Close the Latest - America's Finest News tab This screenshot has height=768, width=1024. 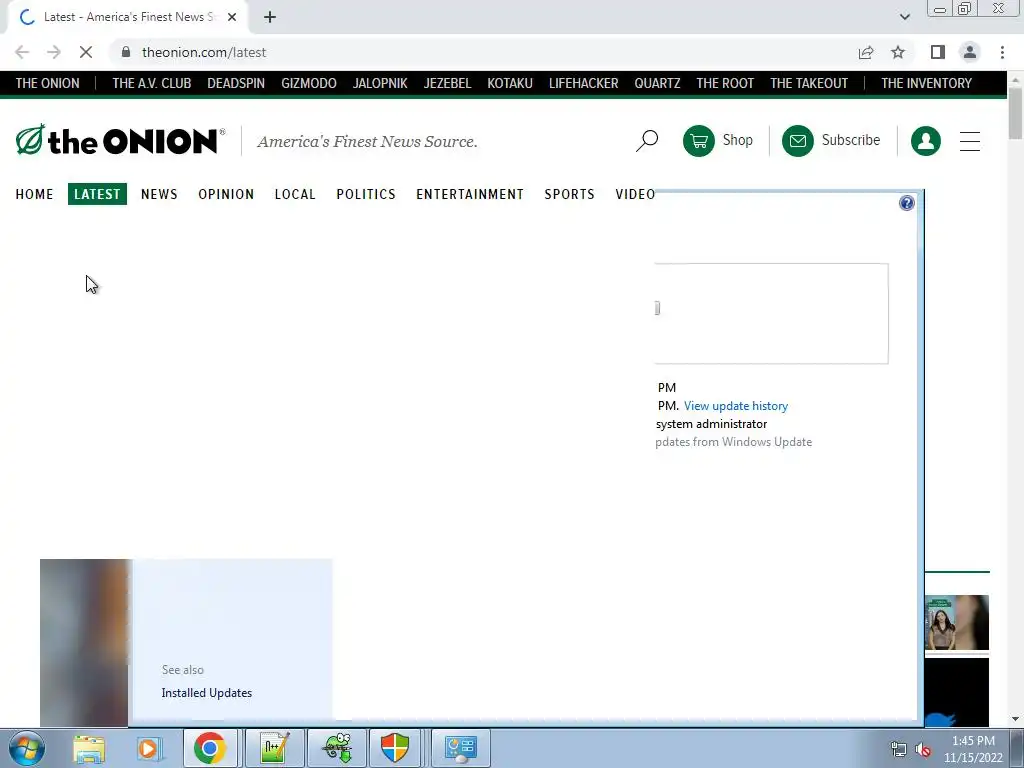232,17
